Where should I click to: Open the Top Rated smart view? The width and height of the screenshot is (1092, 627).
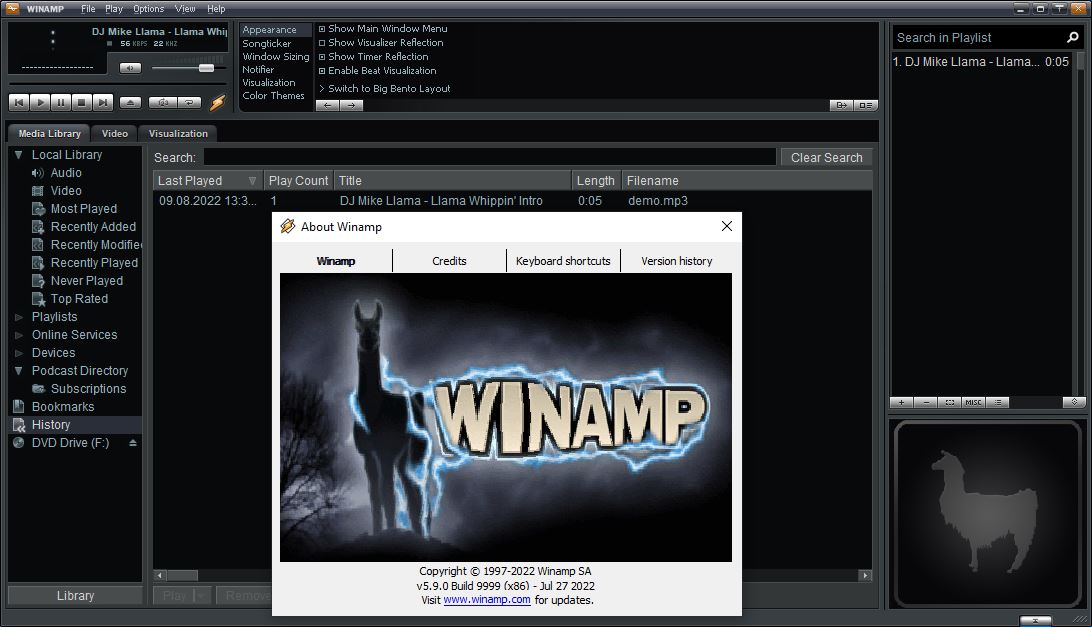79,299
